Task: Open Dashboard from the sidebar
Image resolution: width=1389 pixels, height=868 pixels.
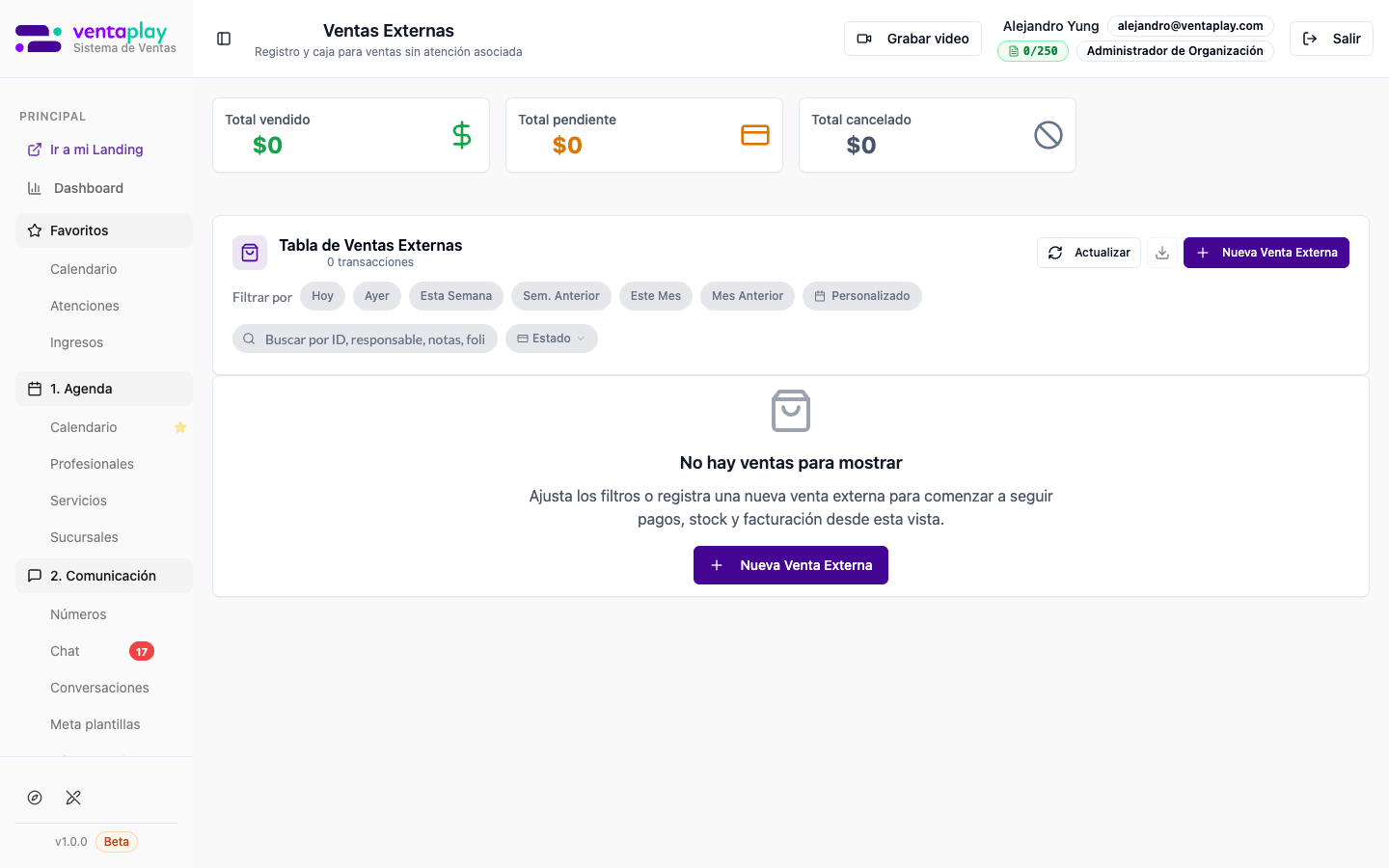Action: [88, 188]
